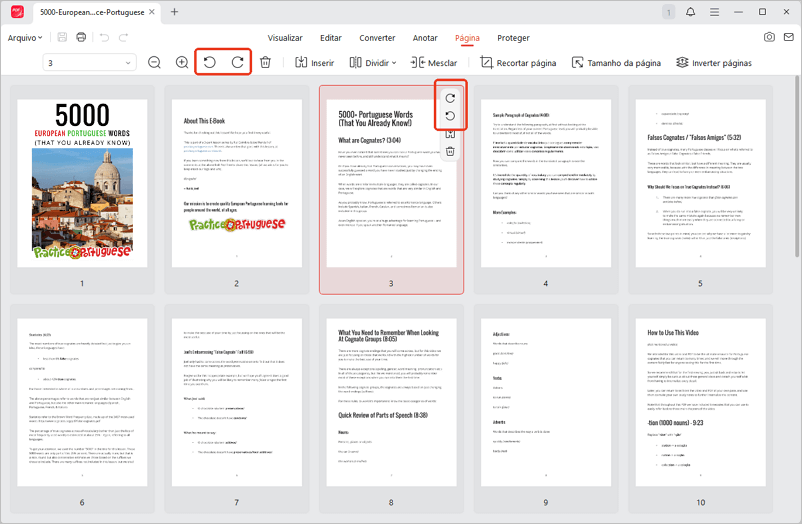Screen dimensions: 802x524
Task: Switch to the Visualizar tab
Action: click(x=285, y=38)
